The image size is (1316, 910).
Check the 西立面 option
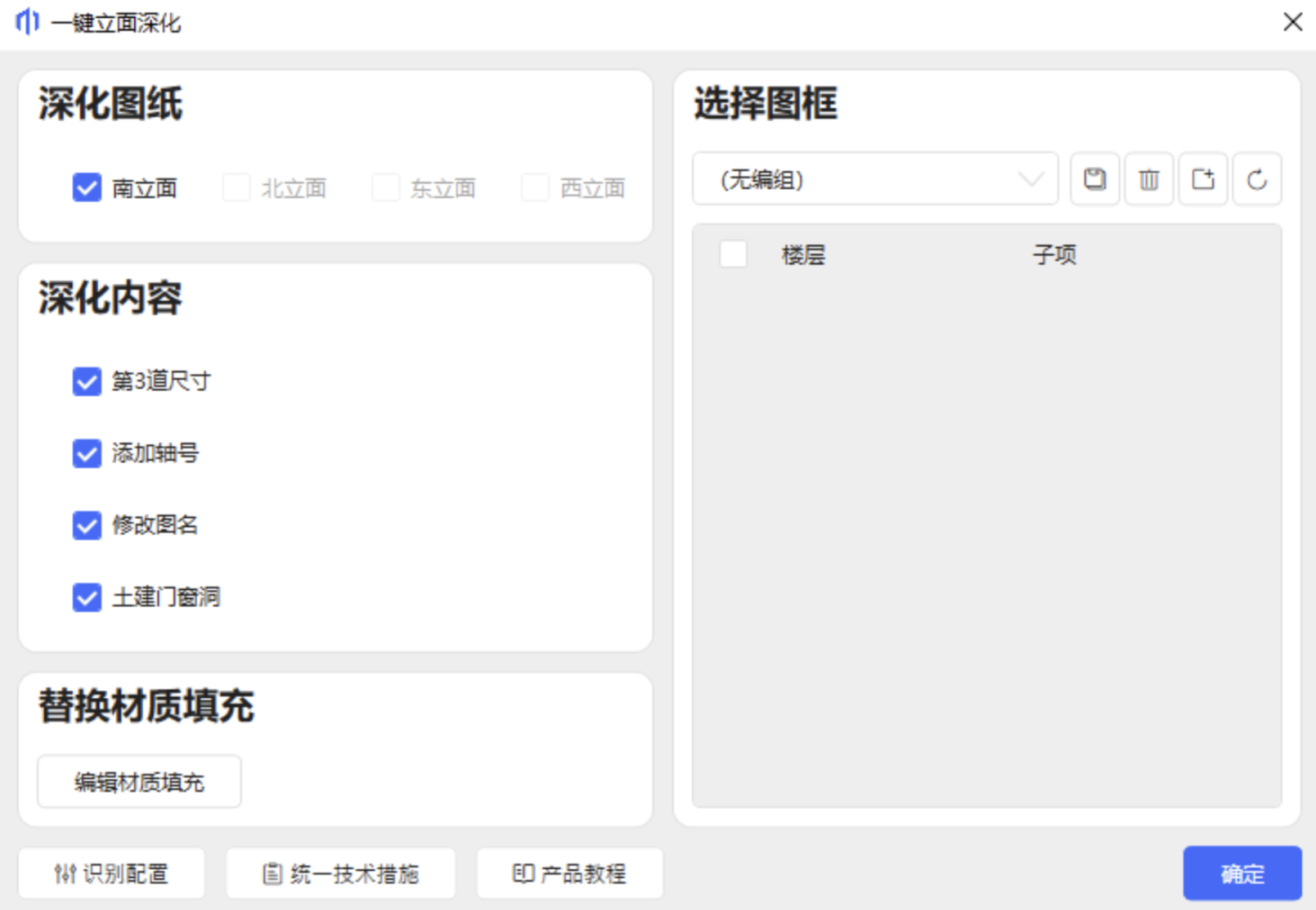[x=536, y=187]
